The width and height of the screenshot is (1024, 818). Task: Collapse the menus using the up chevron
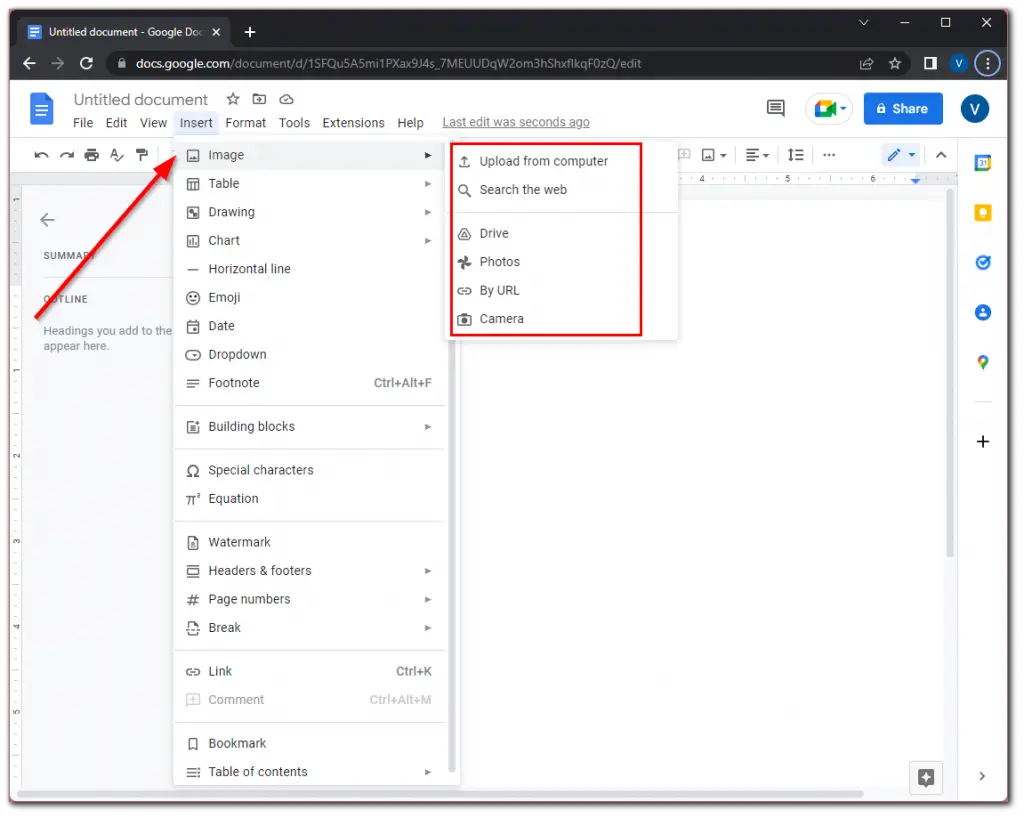point(941,155)
